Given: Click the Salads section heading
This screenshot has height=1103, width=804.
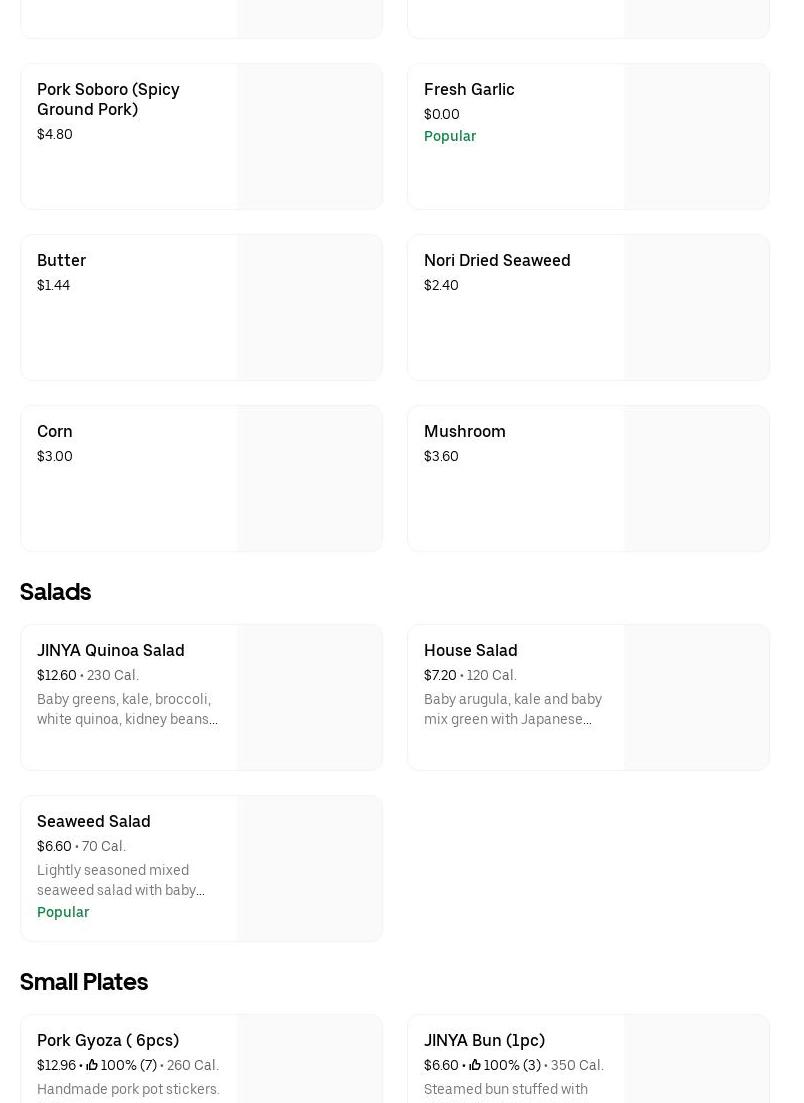Looking at the screenshot, I should coord(56,592).
